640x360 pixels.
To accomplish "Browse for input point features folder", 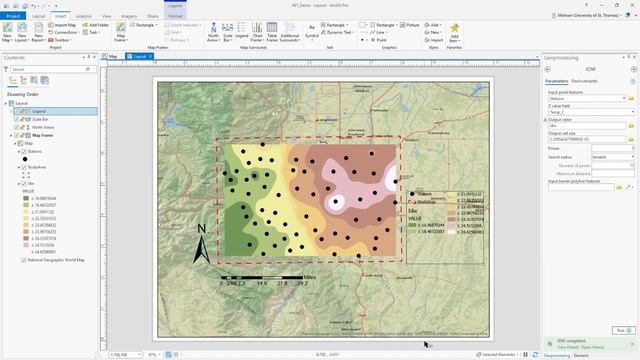I will point(631,98).
